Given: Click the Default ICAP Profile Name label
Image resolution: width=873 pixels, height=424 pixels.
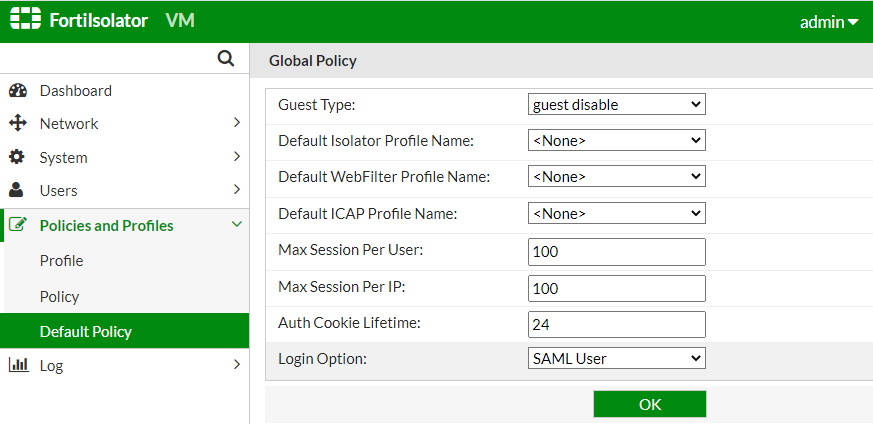Looking at the screenshot, I should (367, 214).
